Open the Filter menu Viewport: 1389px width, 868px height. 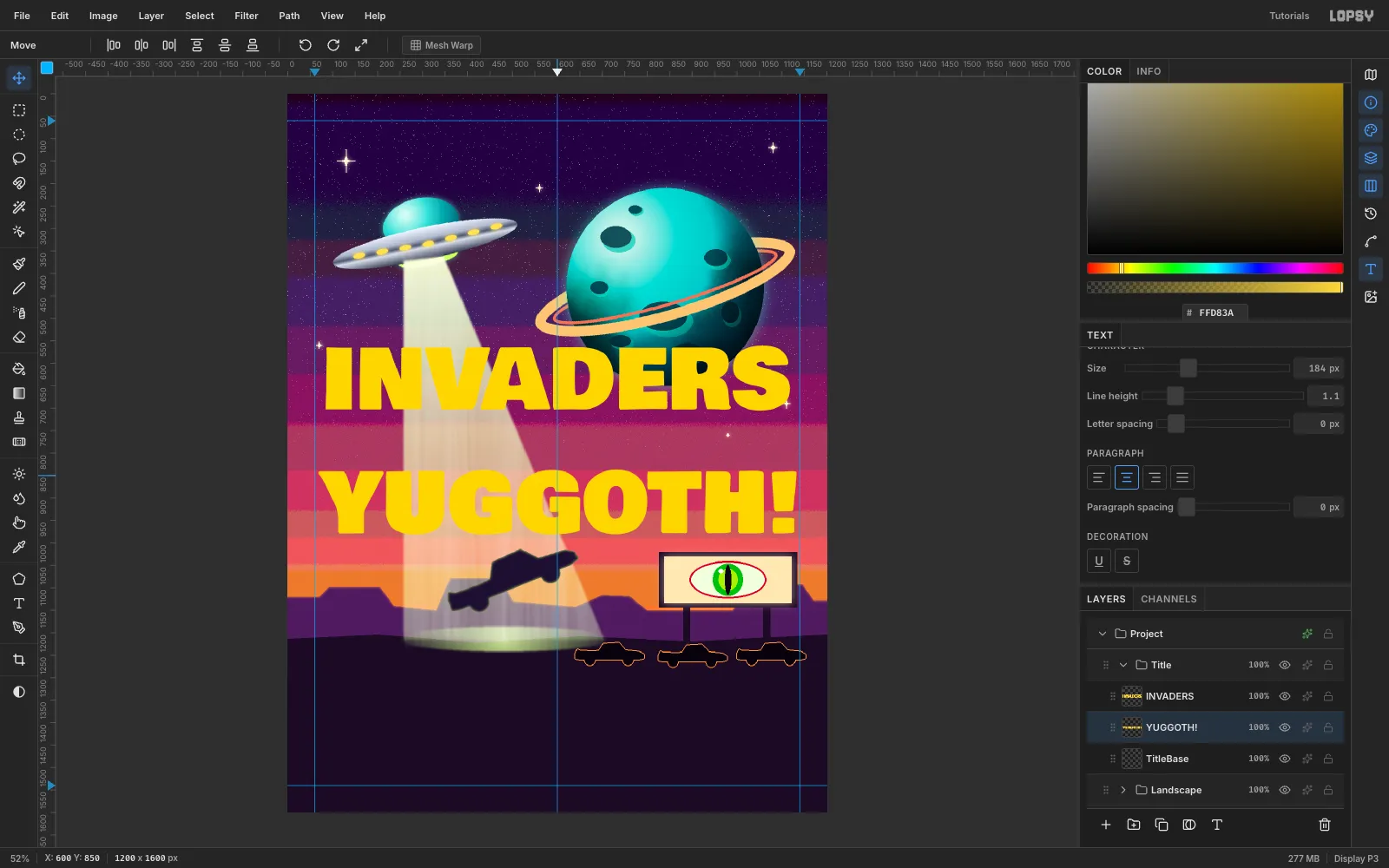tap(247, 16)
